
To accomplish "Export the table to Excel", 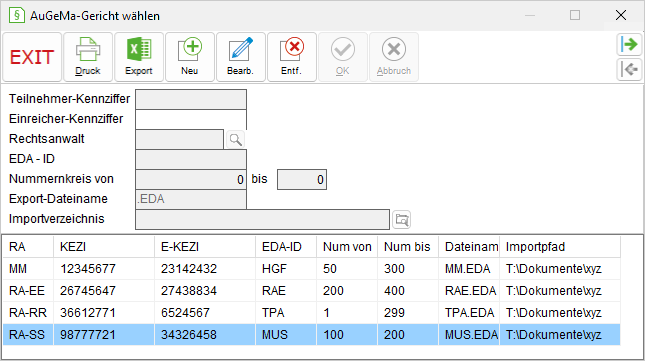I will [x=139, y=57].
